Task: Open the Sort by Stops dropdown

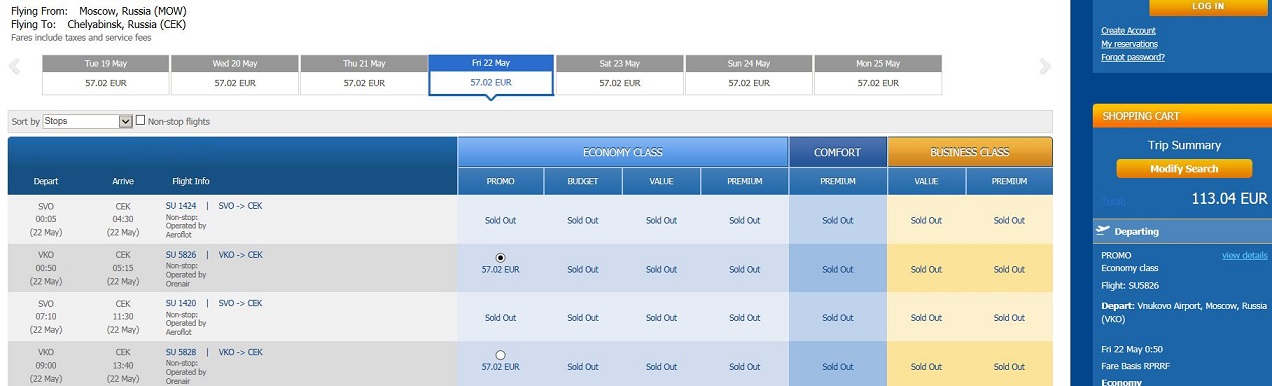Action: [x=88, y=122]
